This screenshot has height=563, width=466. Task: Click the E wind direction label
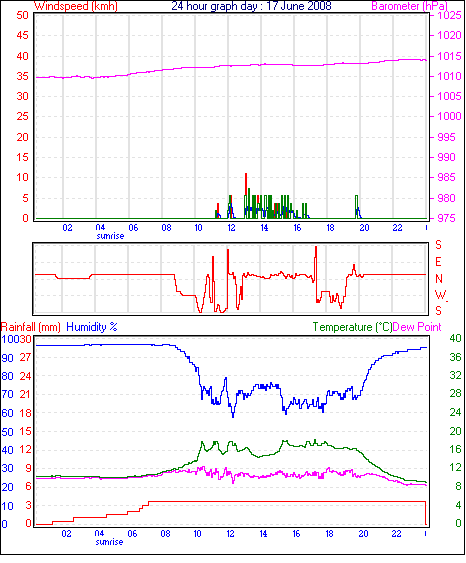click(438, 262)
